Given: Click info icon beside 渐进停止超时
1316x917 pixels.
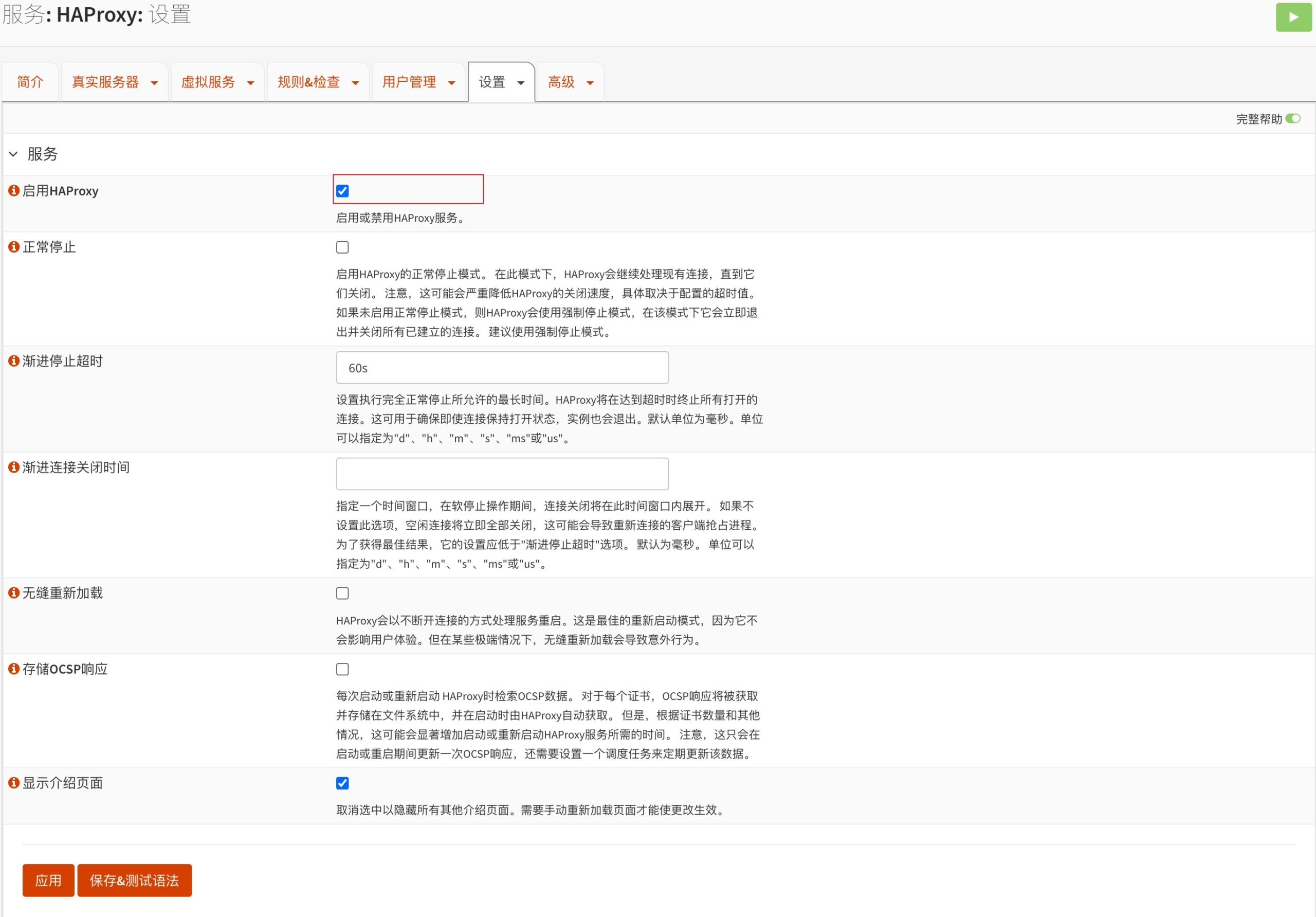Looking at the screenshot, I should [14, 361].
